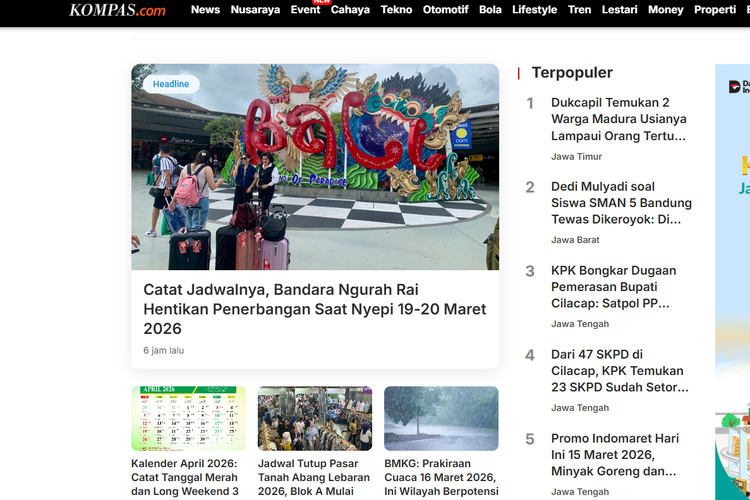
Task: Go to the Bola section
Action: point(490,10)
